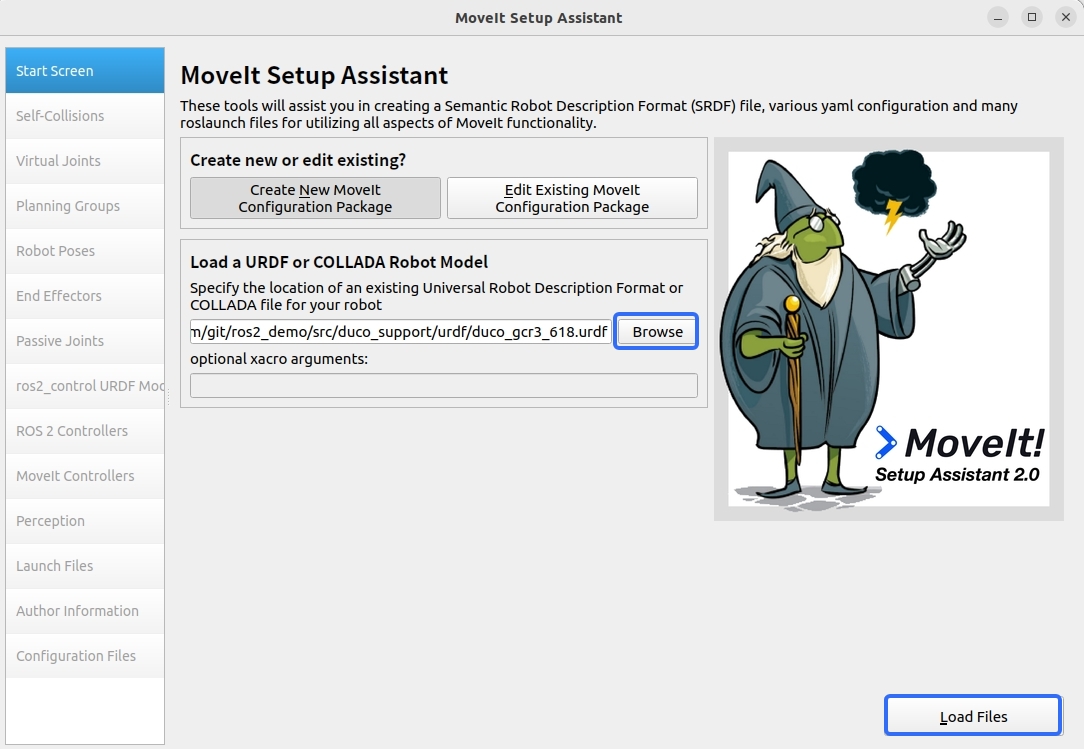Go to Launch Files section
1084x749 pixels.
click(85, 565)
